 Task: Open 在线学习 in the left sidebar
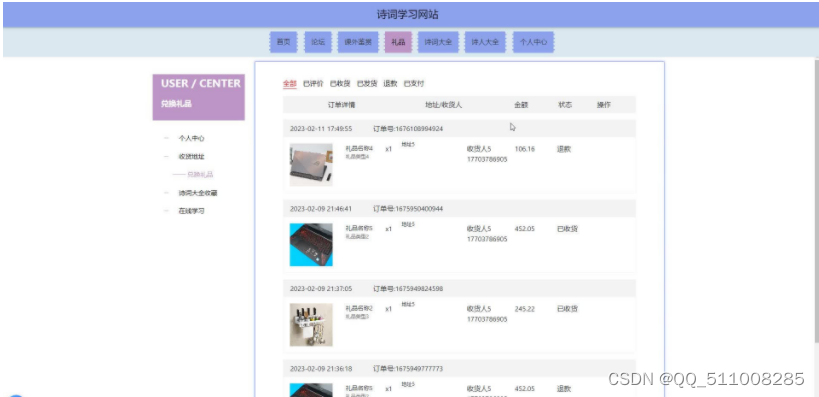191,211
